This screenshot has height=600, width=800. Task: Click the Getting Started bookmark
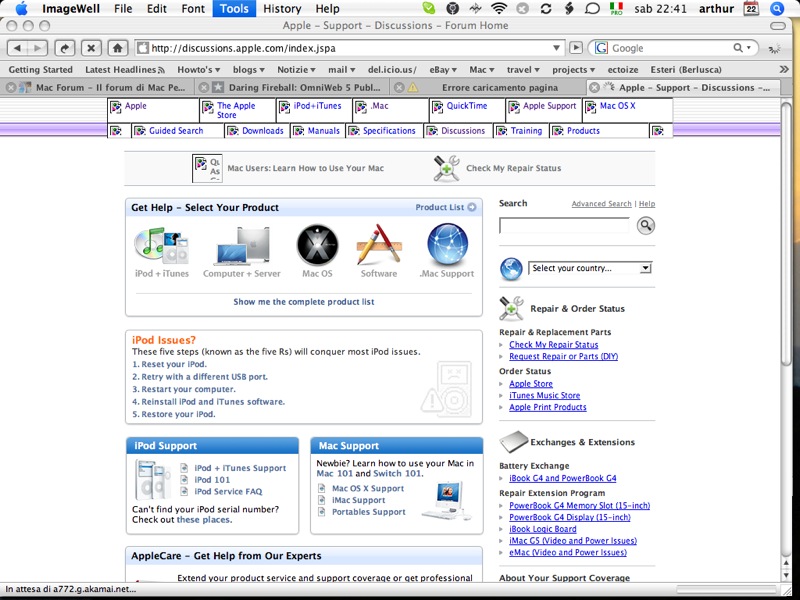click(40, 69)
